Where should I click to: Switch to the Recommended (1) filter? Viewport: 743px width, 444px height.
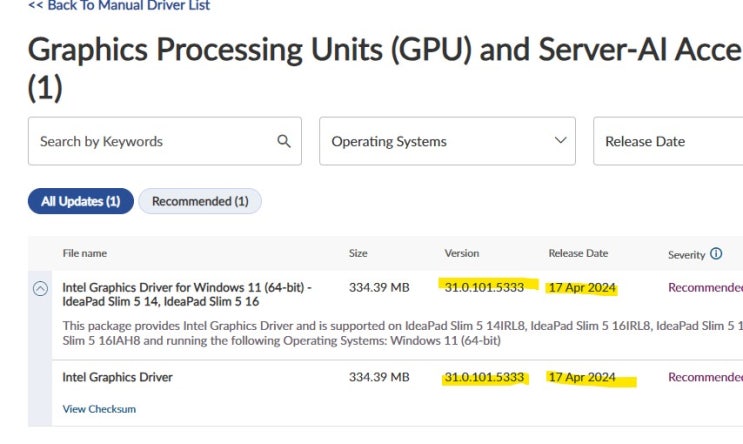coord(200,201)
